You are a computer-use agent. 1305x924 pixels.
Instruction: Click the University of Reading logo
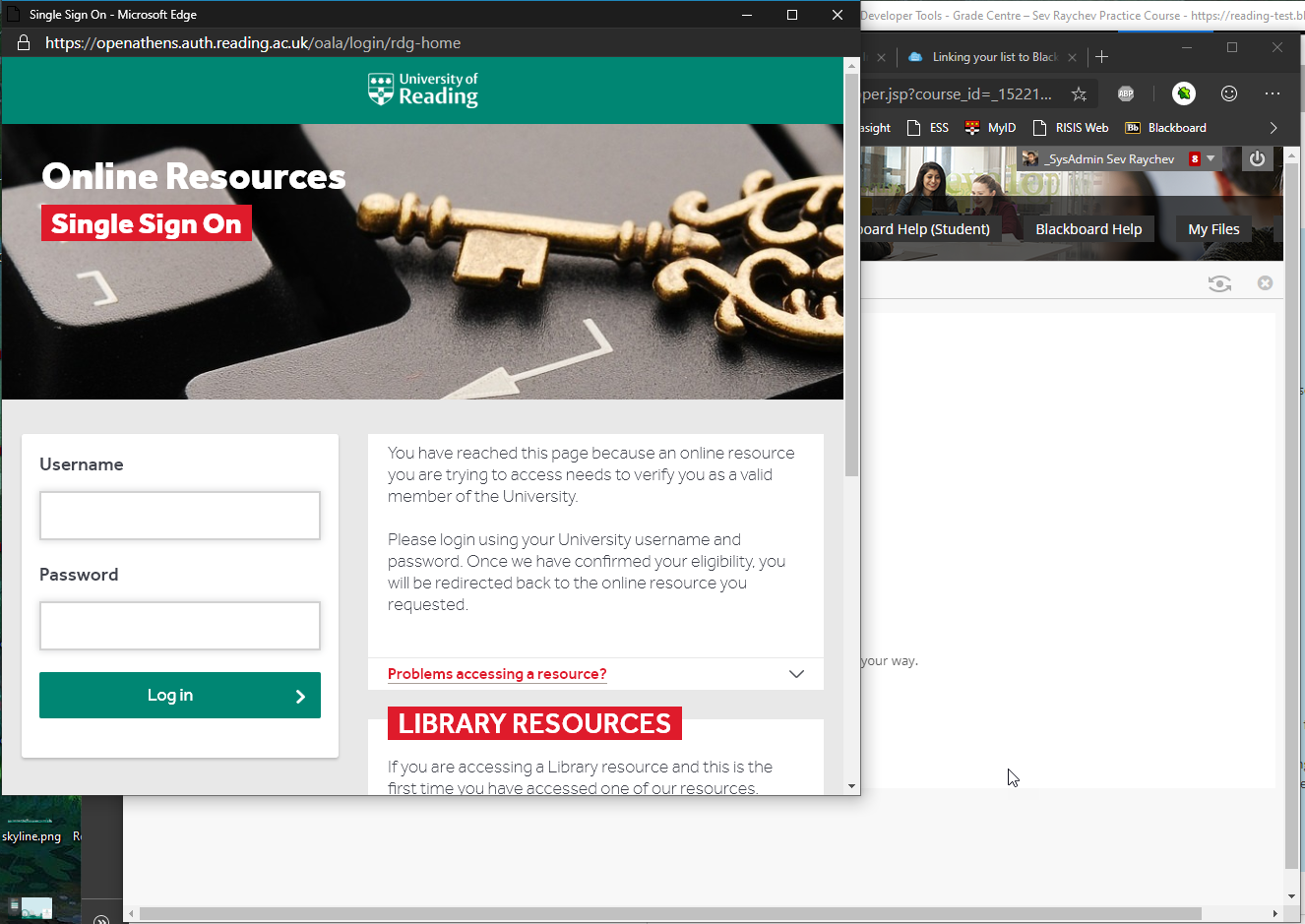[x=423, y=90]
